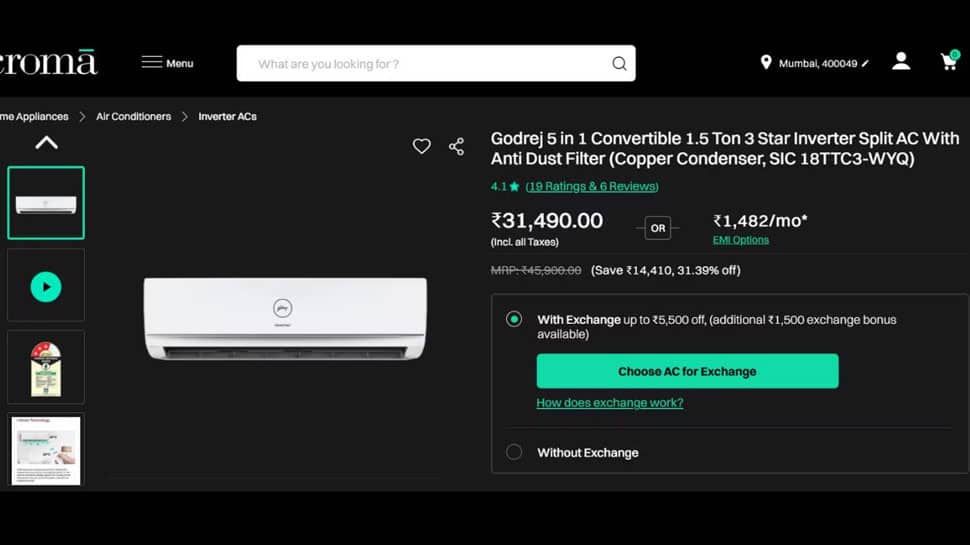
Task: Focus the 'What are you looking for?' search box
Action: [x=436, y=63]
